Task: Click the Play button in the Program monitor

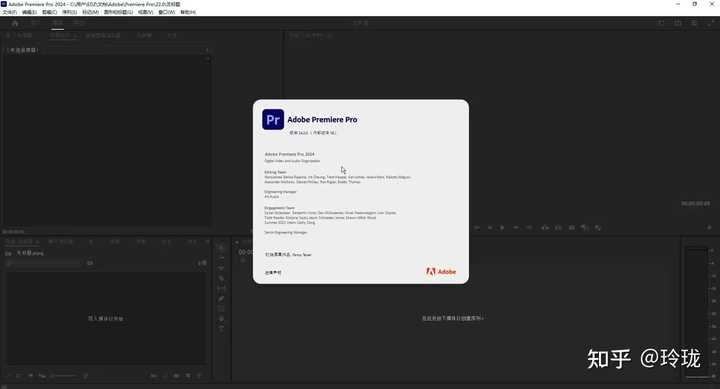Action: point(502,228)
